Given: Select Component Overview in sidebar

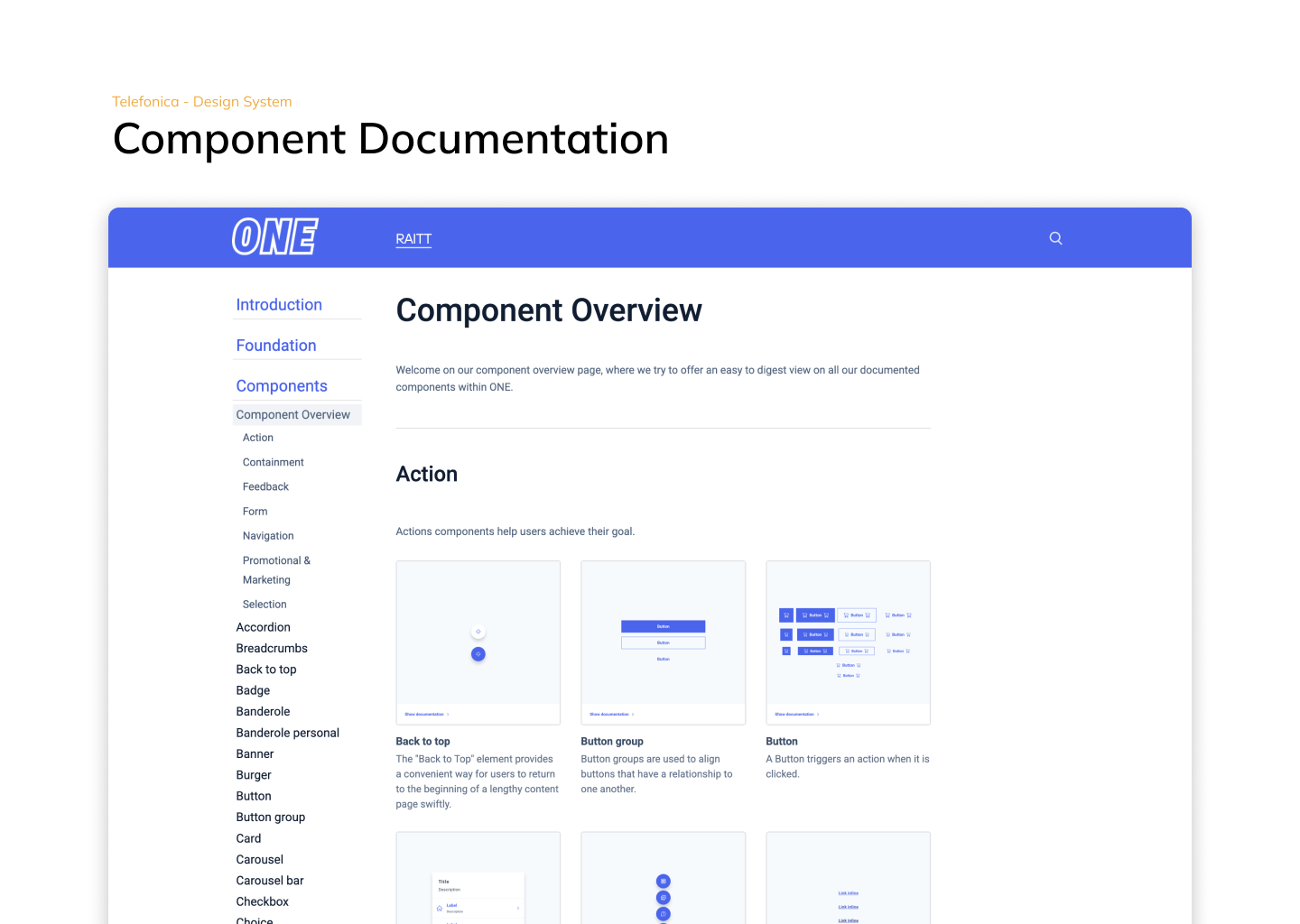Looking at the screenshot, I should 293,415.
